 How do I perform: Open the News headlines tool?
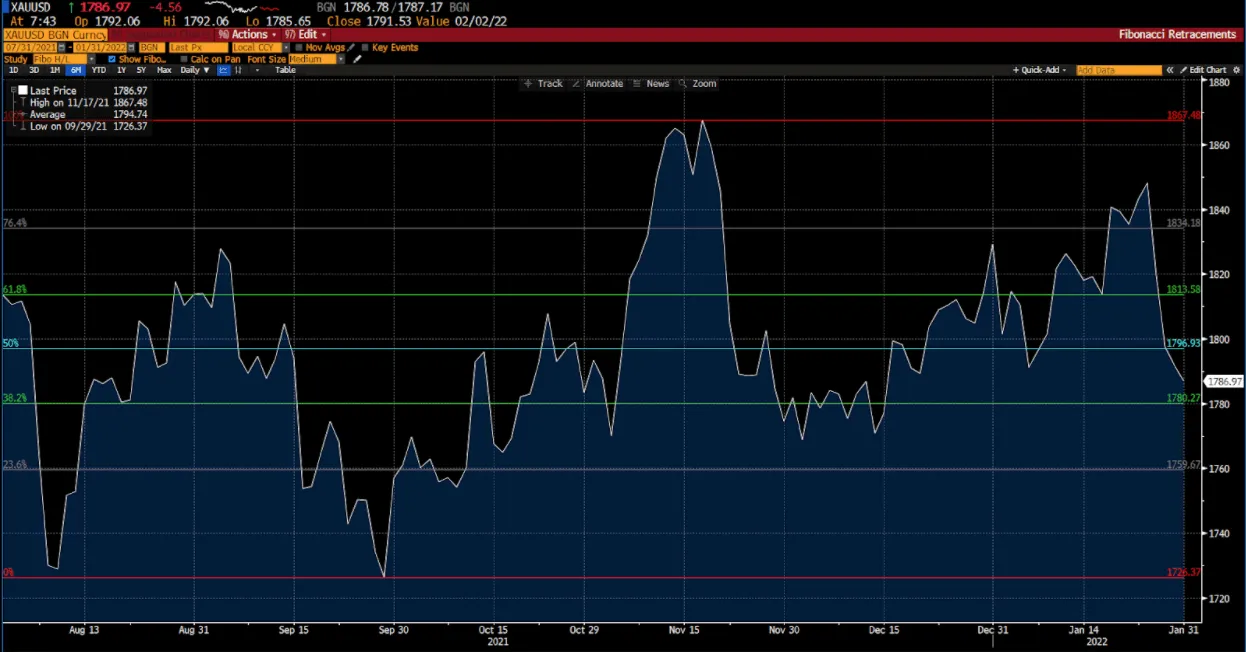click(x=658, y=83)
